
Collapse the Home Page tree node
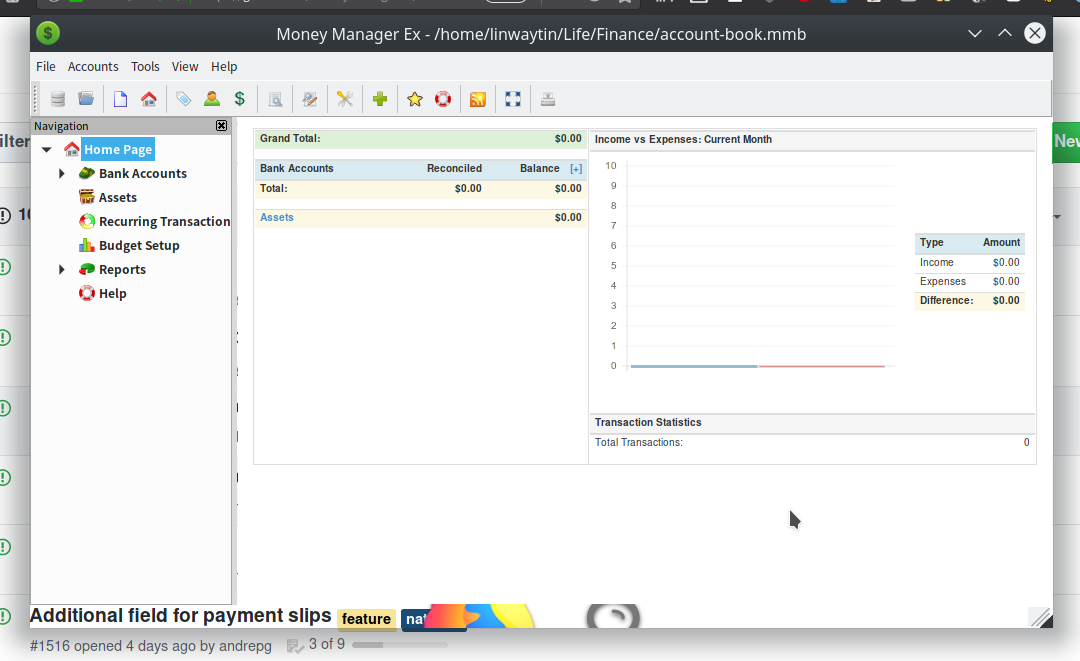pos(47,149)
